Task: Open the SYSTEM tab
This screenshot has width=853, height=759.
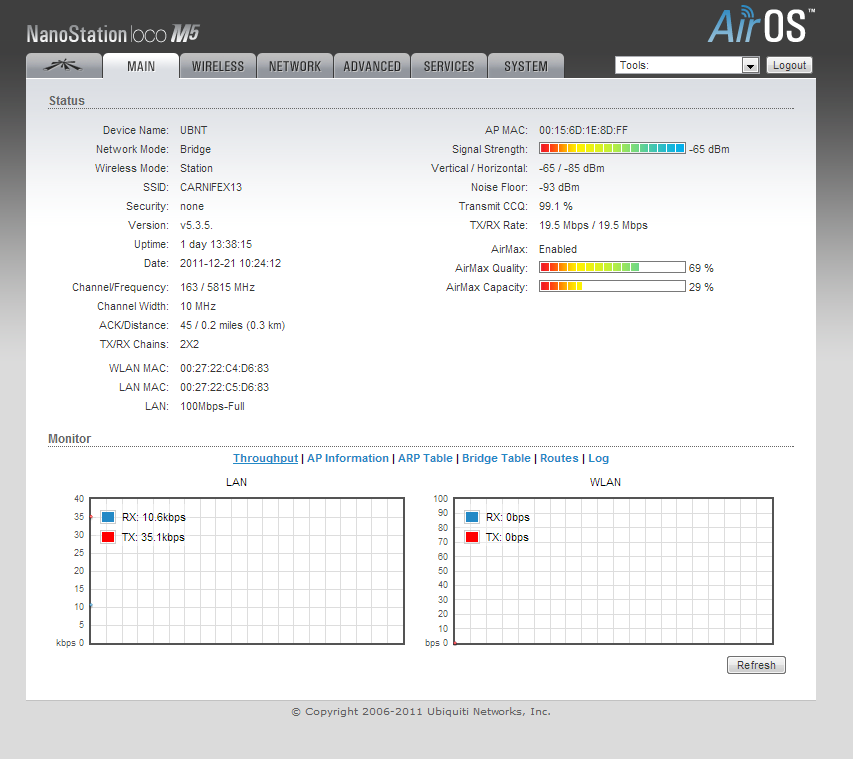Action: (x=526, y=66)
